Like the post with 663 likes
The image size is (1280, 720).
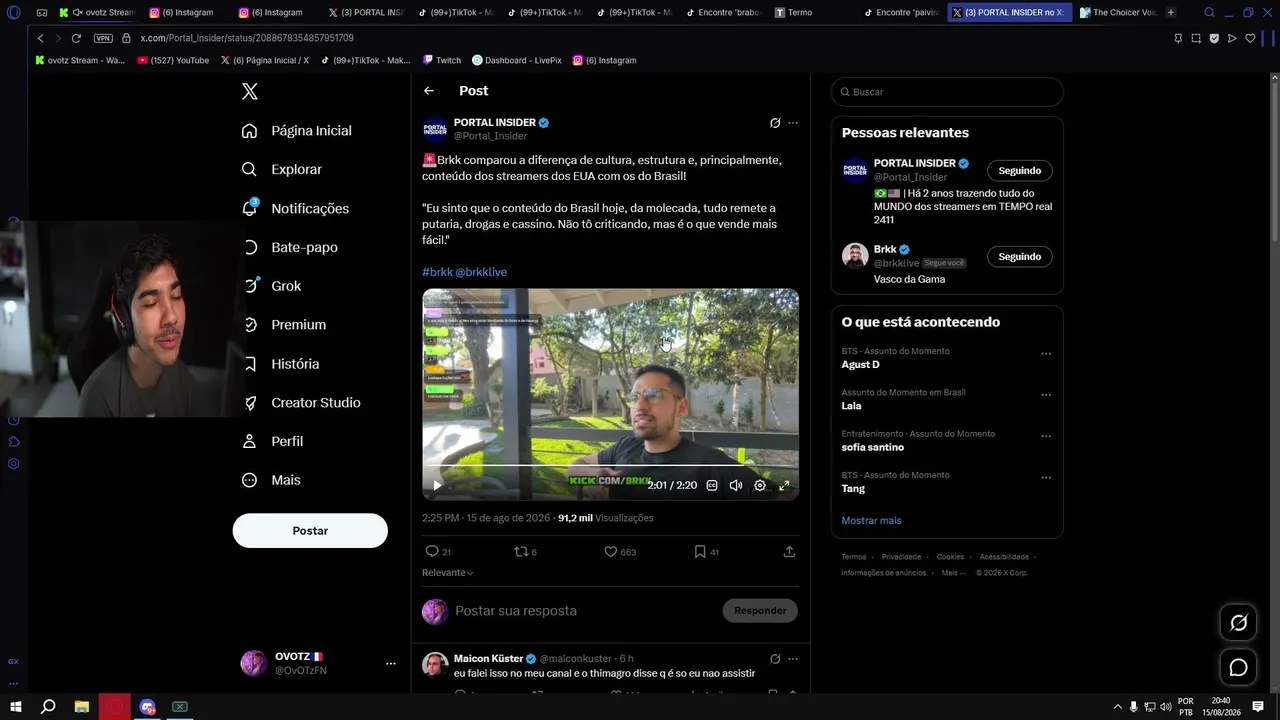[611, 551]
